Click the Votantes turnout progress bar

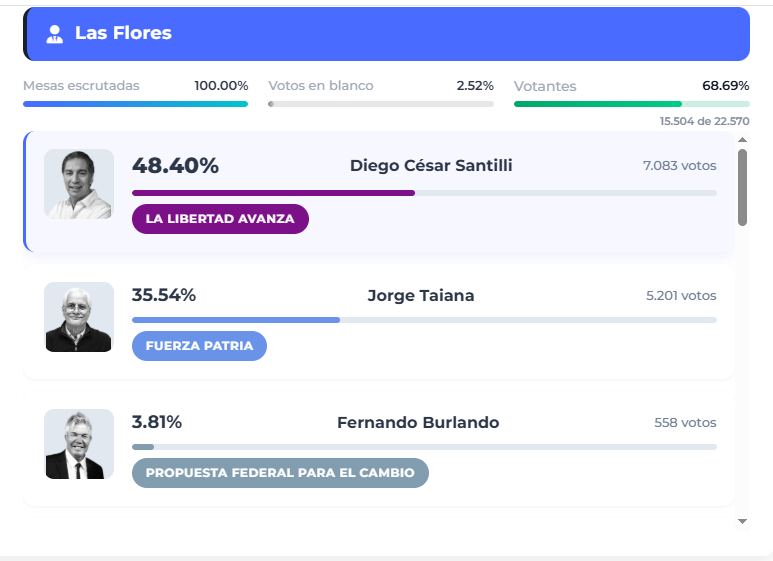coord(629,104)
